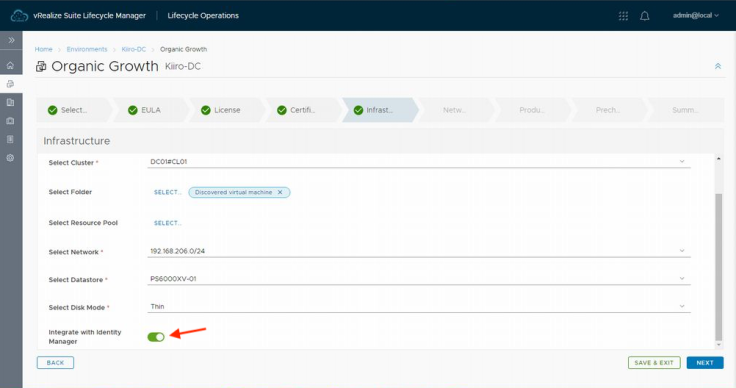Go to the Products wizard step

532,110
